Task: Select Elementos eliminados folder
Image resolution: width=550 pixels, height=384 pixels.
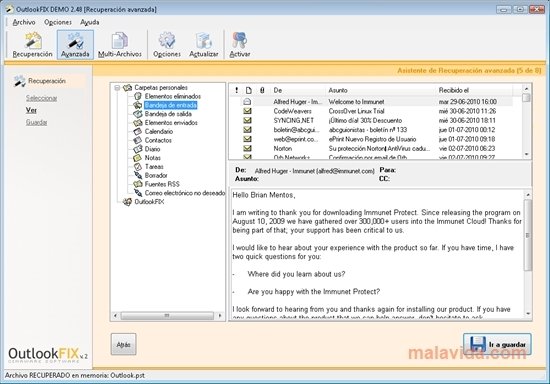Action: 173,96
